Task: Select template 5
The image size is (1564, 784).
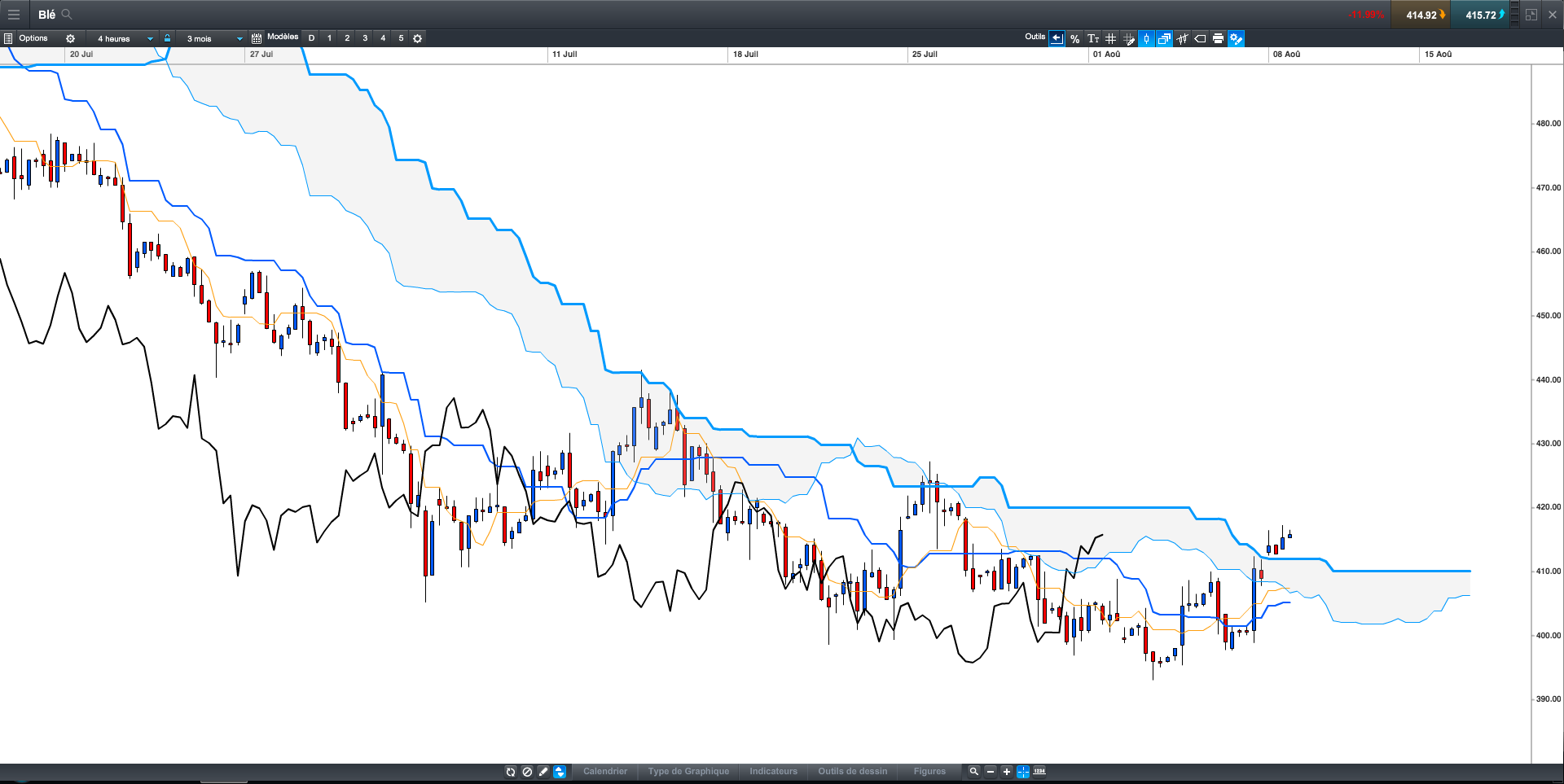Action: coord(401,38)
